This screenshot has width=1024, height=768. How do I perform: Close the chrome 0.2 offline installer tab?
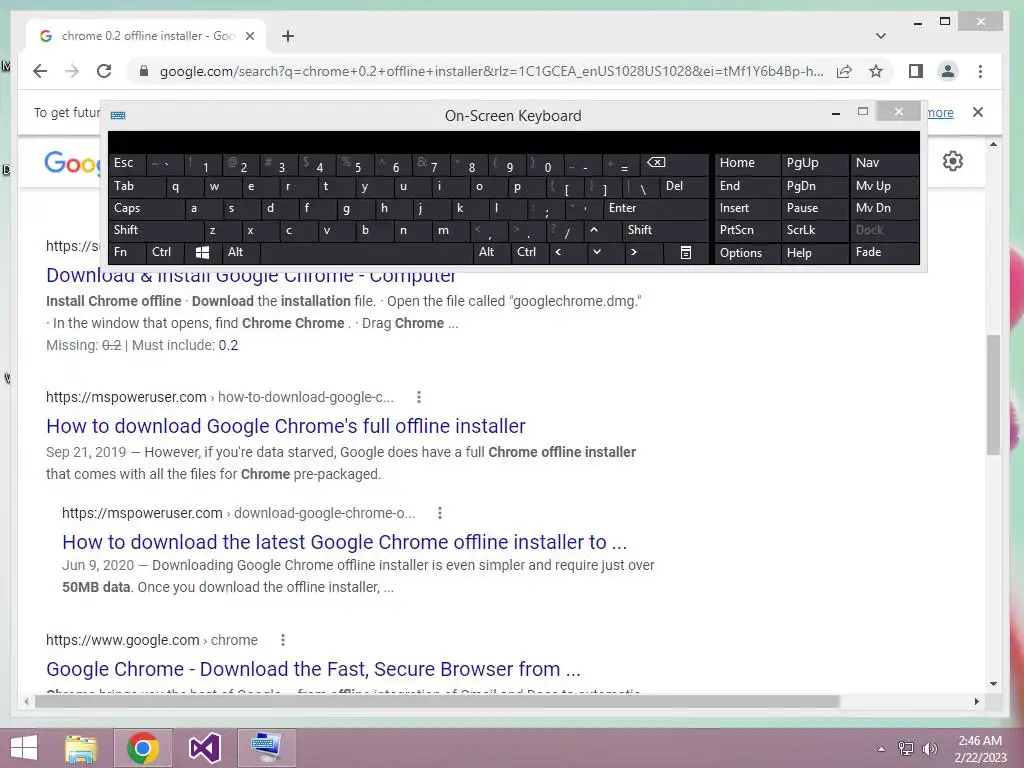249,36
